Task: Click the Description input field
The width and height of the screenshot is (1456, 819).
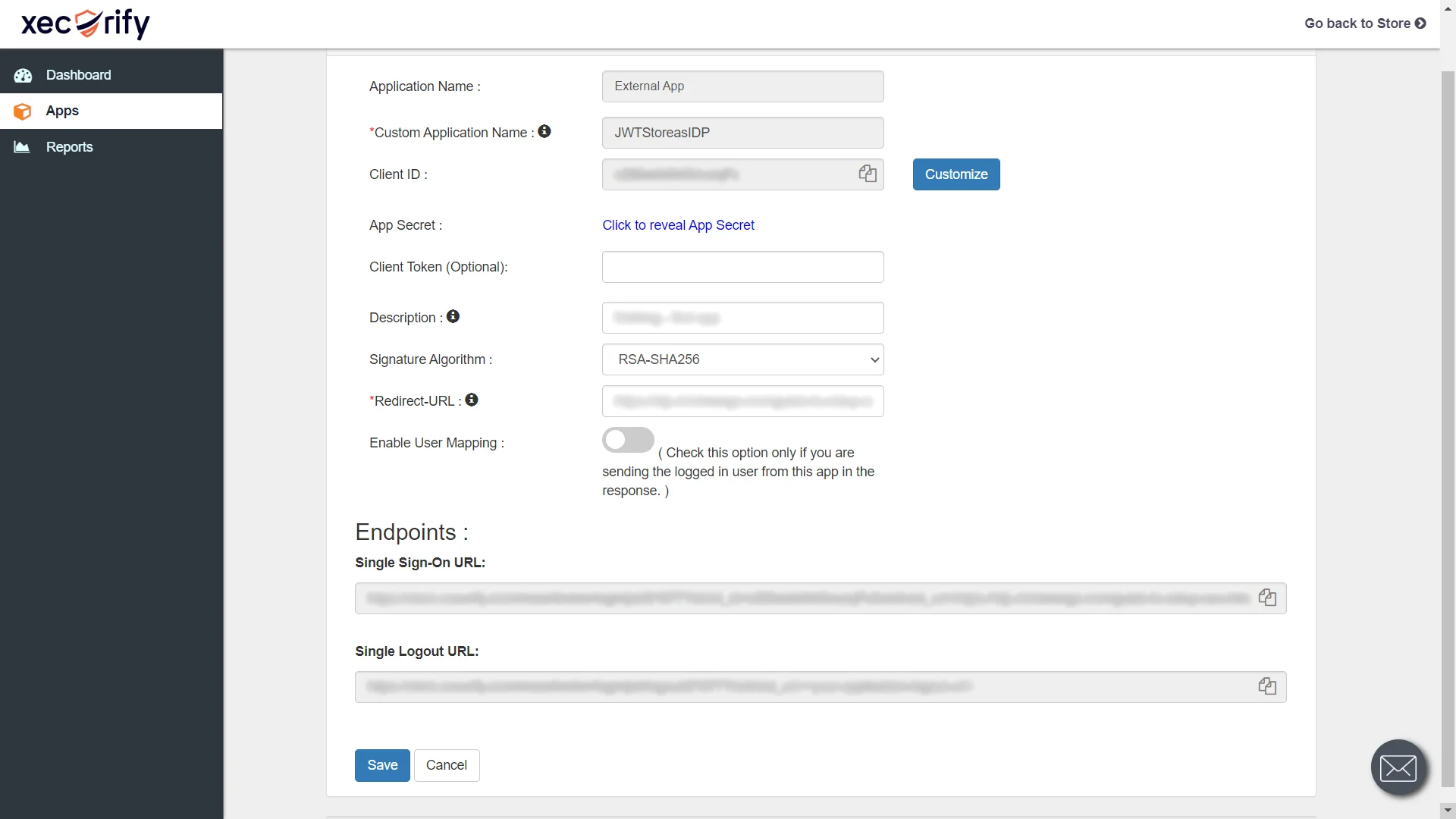Action: pos(743,318)
